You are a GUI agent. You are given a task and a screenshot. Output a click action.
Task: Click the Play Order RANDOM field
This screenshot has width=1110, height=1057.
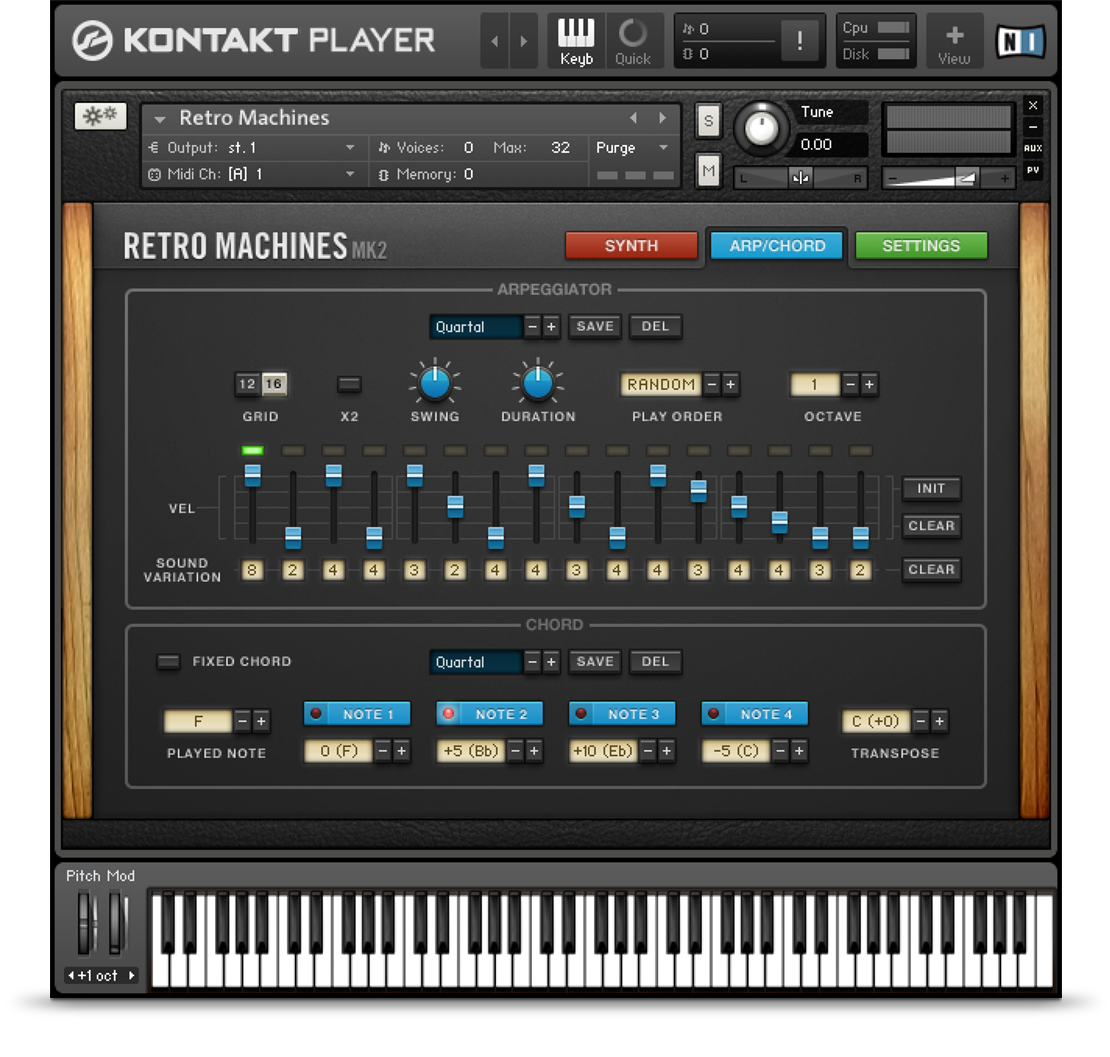661,384
